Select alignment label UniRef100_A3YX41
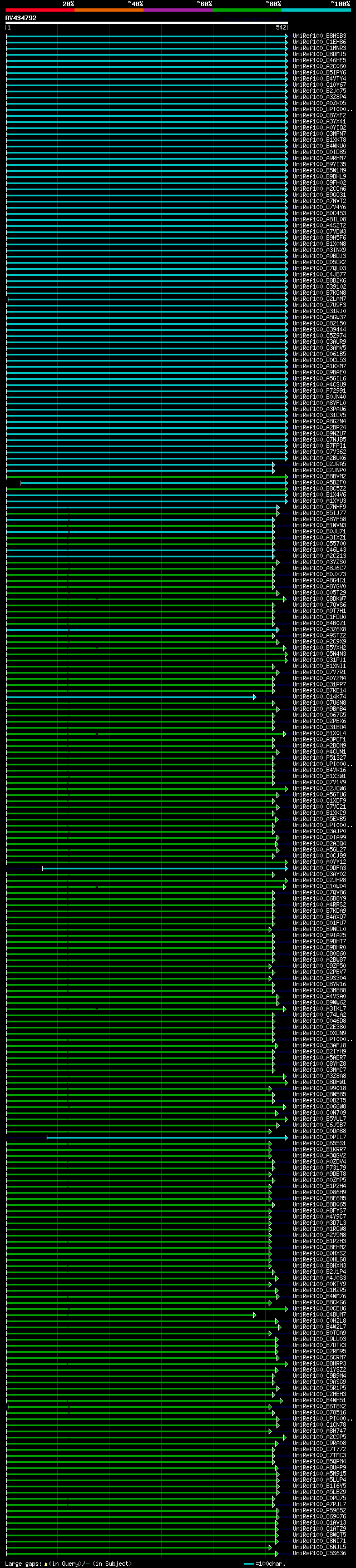This screenshot has height=1568, width=356. pyautogui.click(x=319, y=121)
